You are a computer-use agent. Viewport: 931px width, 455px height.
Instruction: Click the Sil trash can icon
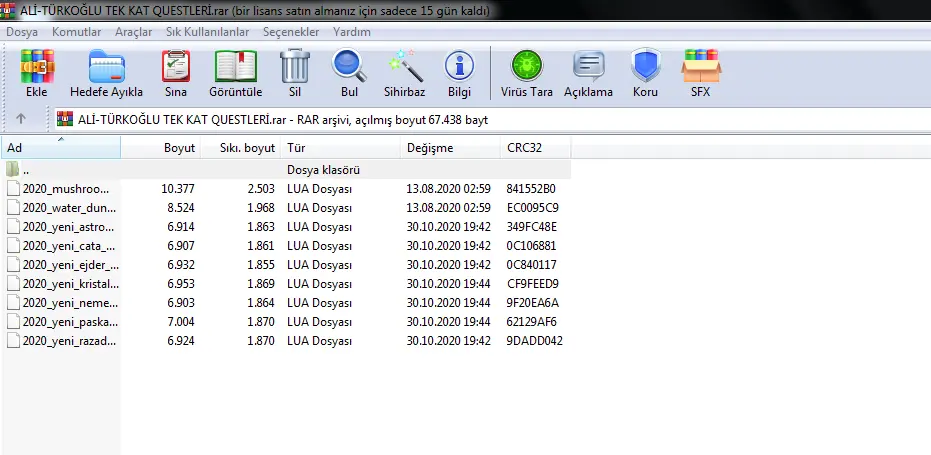coord(295,66)
